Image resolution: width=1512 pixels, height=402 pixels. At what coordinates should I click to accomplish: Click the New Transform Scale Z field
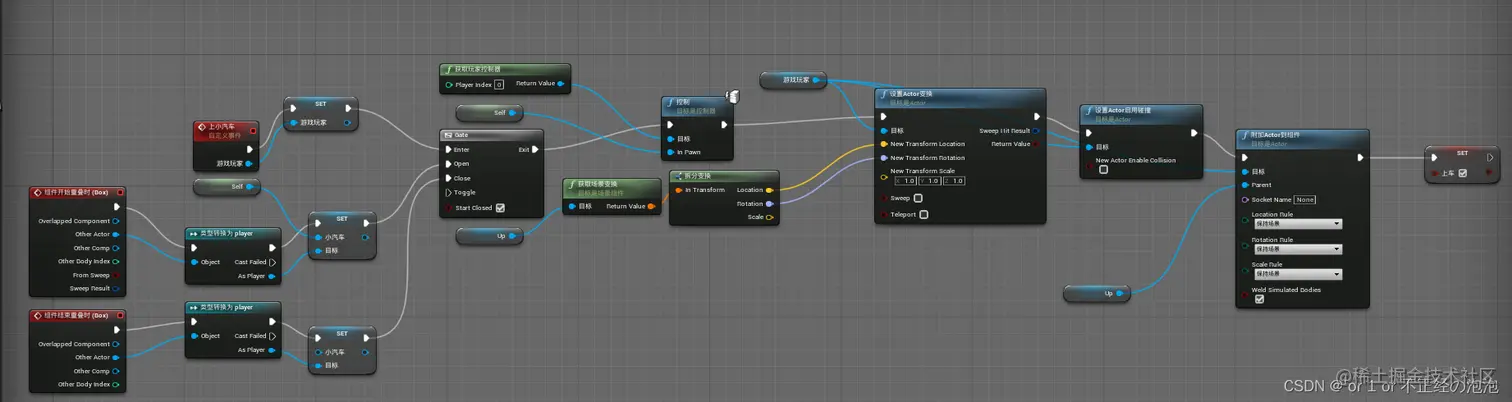955,181
